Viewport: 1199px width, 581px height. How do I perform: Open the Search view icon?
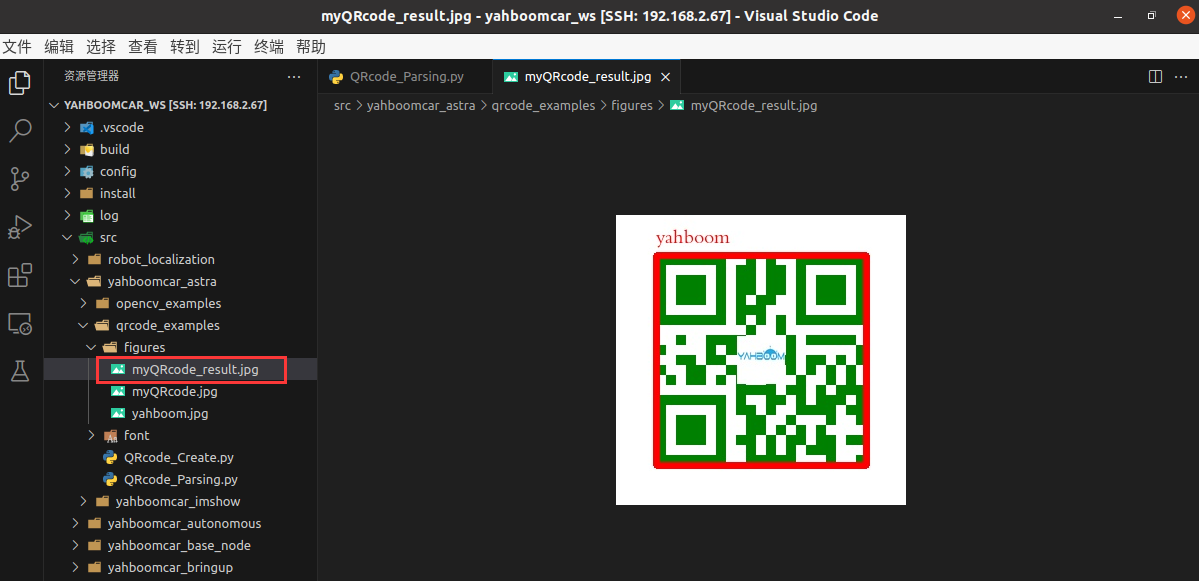point(19,131)
